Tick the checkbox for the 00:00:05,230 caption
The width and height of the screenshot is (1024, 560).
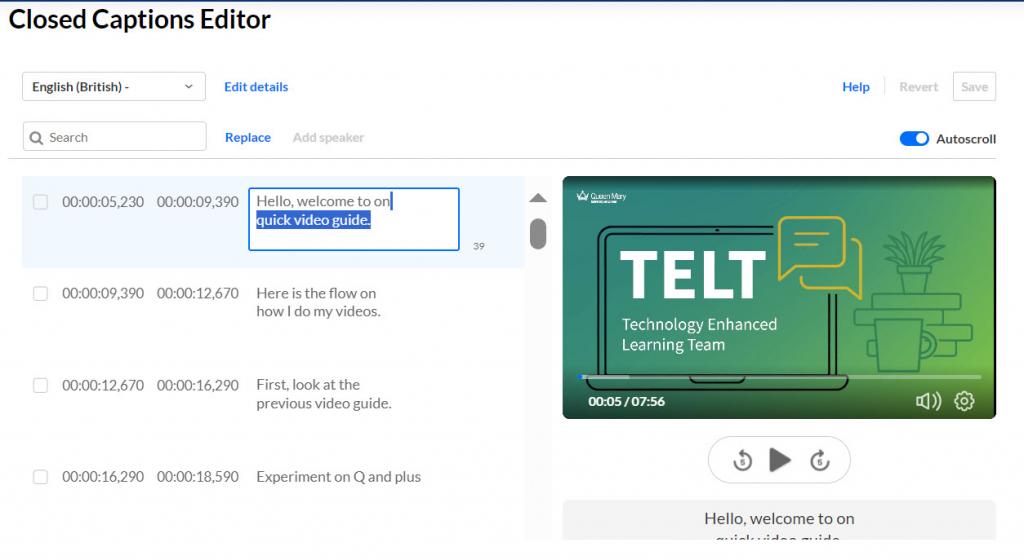pyautogui.click(x=41, y=202)
